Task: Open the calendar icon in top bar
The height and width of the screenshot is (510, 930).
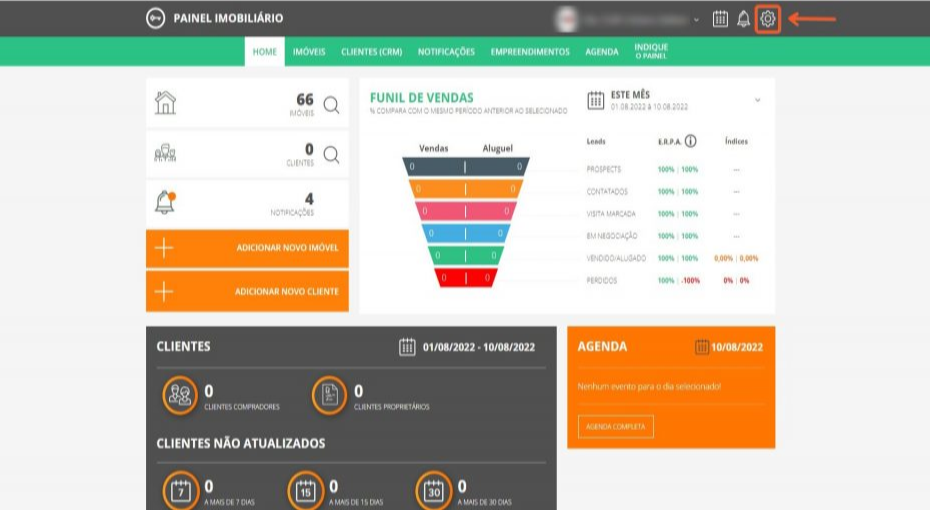Action: pos(720,19)
